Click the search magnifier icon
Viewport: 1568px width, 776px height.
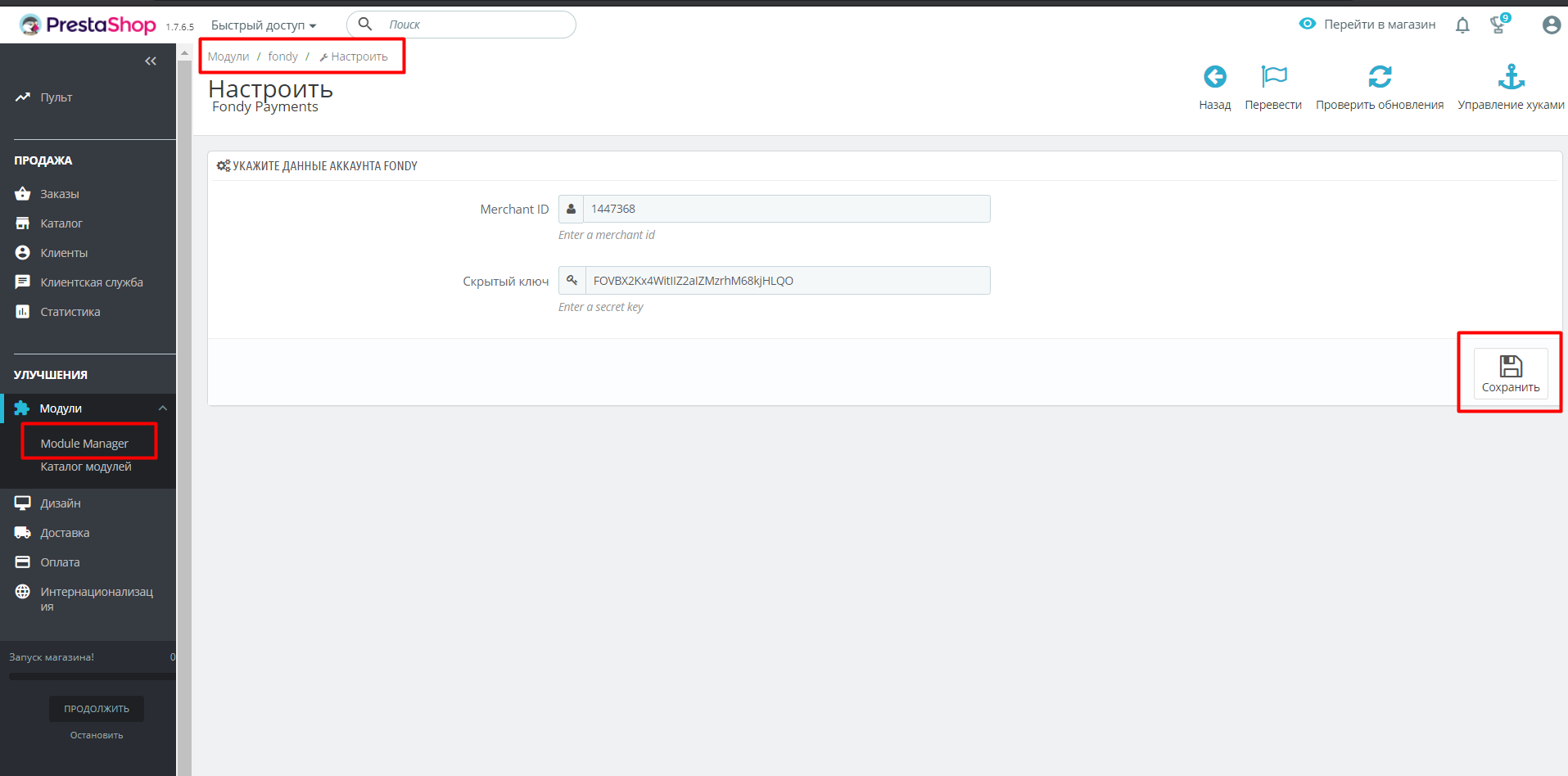coord(365,24)
